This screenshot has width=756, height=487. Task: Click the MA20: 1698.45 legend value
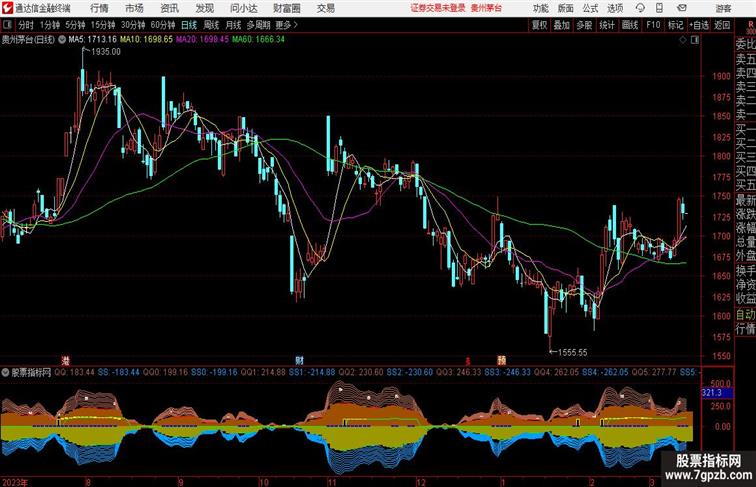point(202,40)
